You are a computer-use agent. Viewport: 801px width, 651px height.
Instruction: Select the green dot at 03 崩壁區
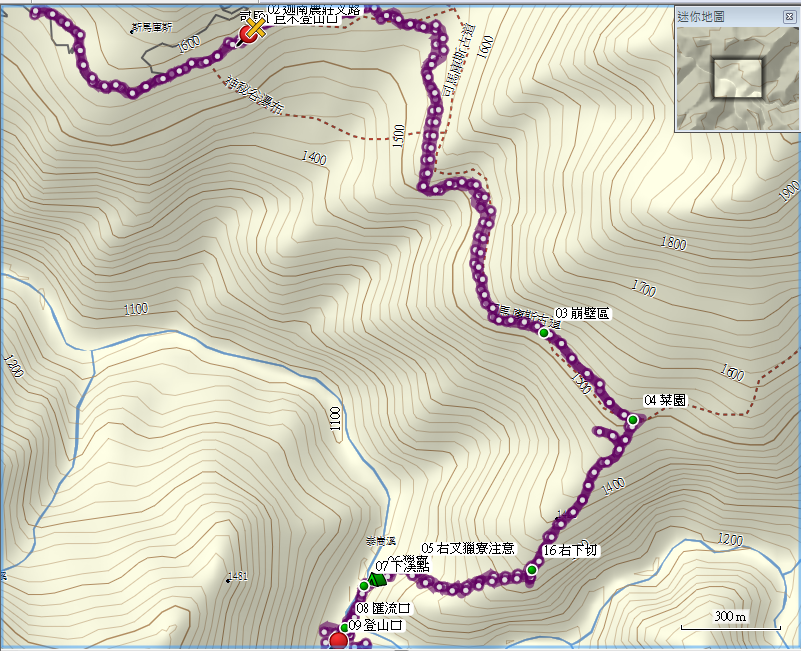[x=544, y=333]
